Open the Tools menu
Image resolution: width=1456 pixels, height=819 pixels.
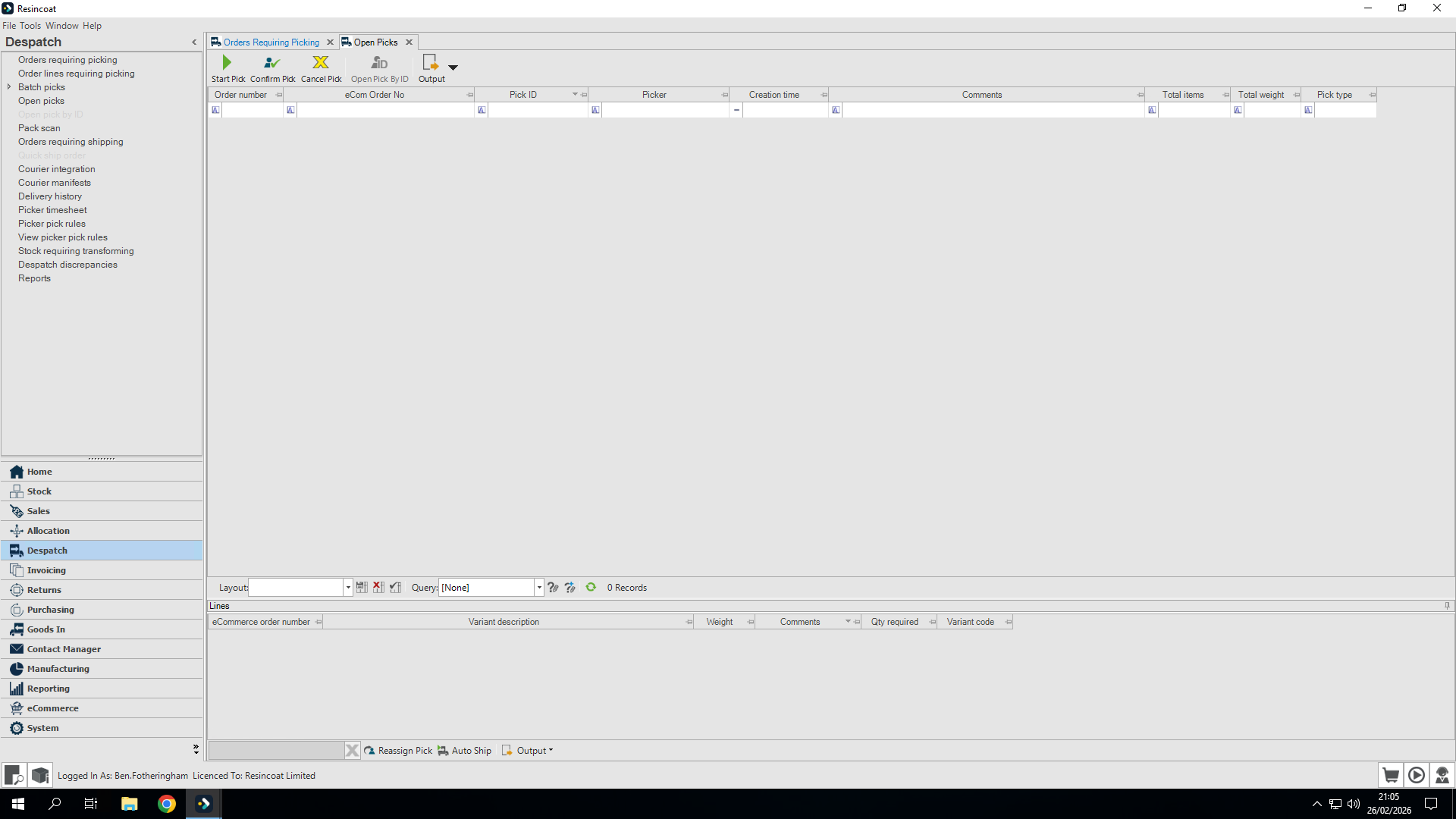point(30,26)
